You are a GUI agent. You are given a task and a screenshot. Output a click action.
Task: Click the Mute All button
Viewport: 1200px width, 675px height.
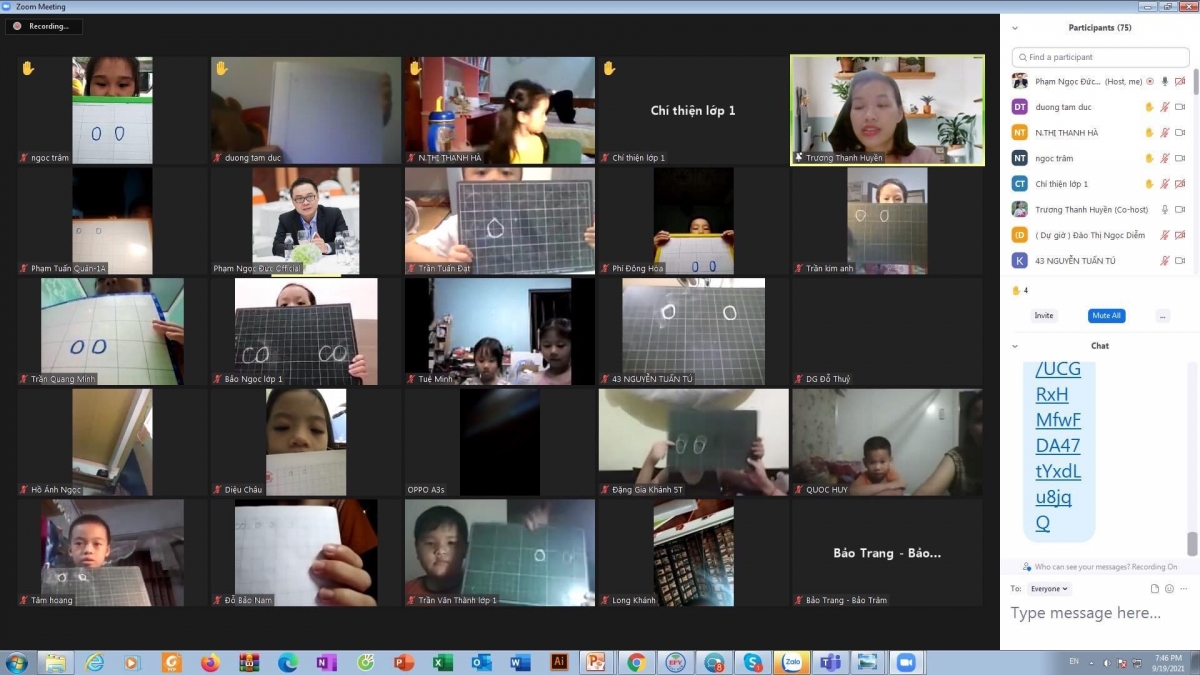pyautogui.click(x=1106, y=316)
